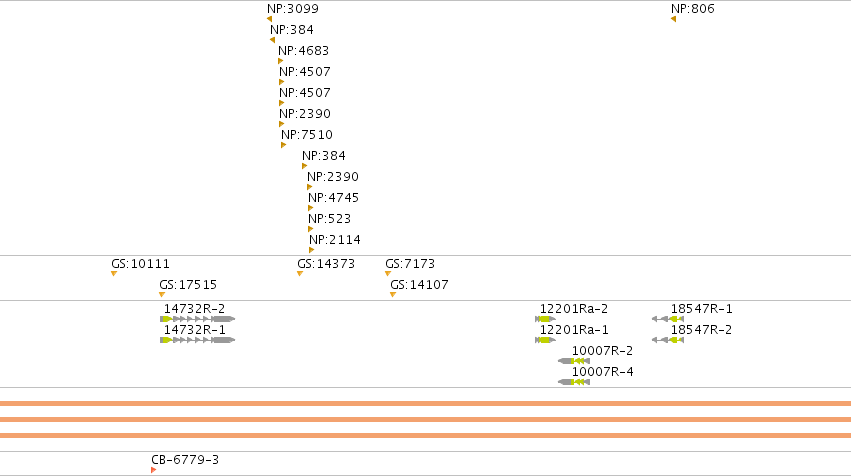Click NP:4507 label directly under NP:4683
This screenshot has height=476, width=851.
click(305, 72)
